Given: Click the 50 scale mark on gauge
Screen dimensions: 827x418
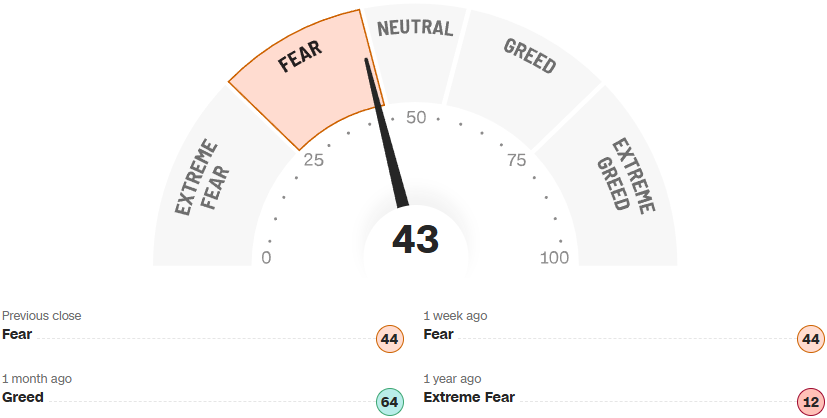Looking at the screenshot, I should pos(416,117).
